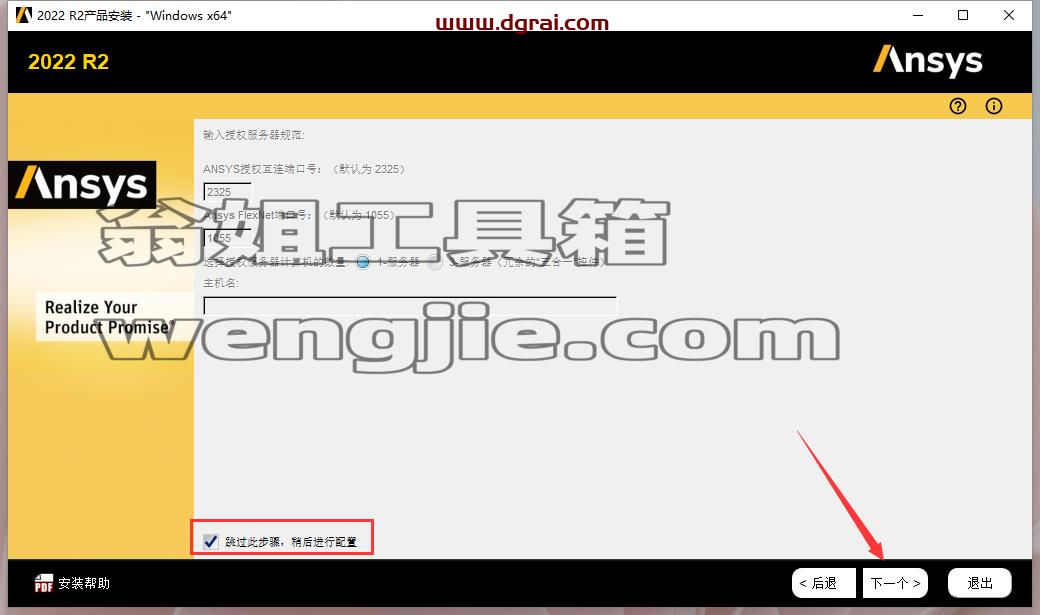
Task: Go back with the 后退 button
Action: coord(824,583)
